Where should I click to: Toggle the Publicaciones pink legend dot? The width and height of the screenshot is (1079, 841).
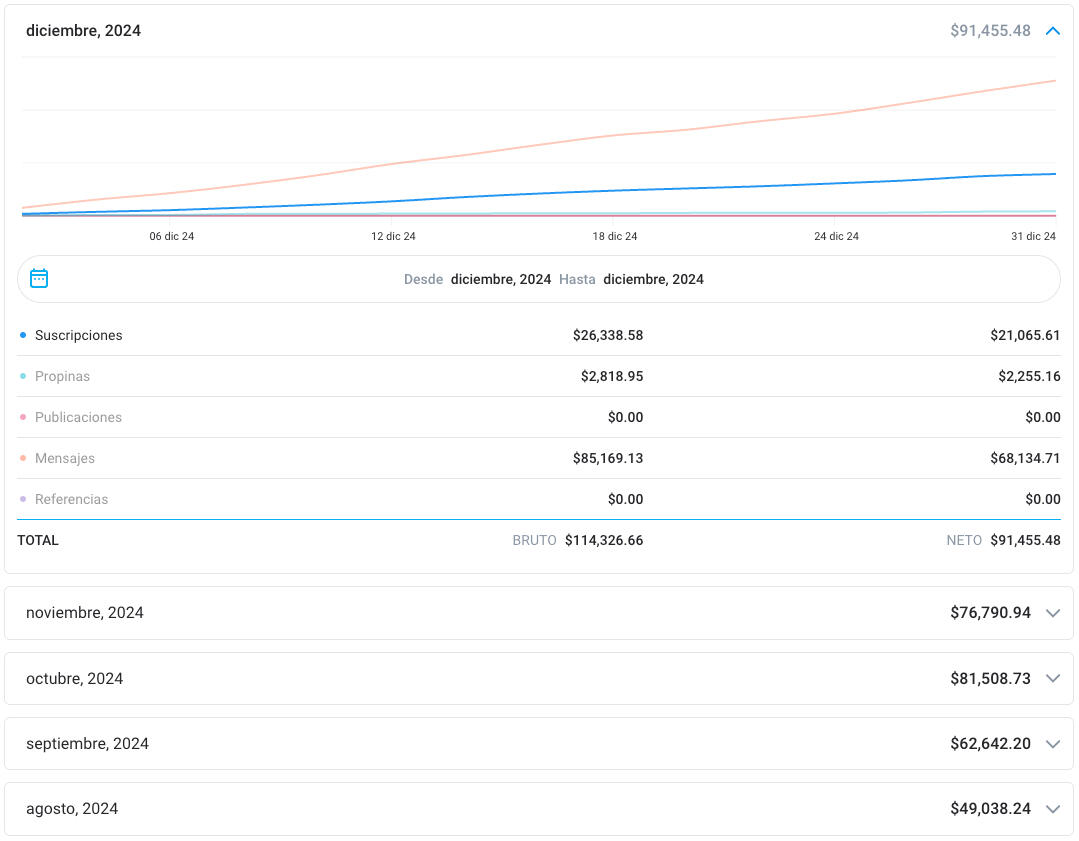pos(23,417)
